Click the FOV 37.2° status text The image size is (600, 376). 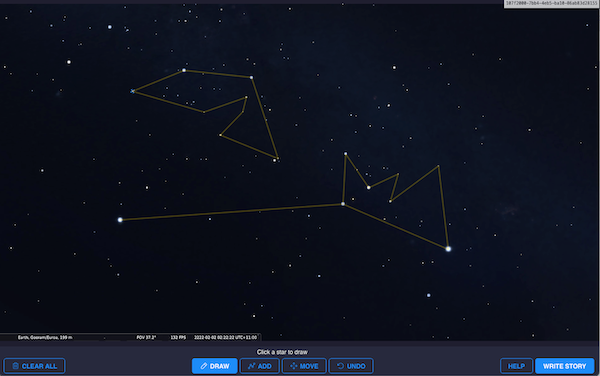click(146, 337)
